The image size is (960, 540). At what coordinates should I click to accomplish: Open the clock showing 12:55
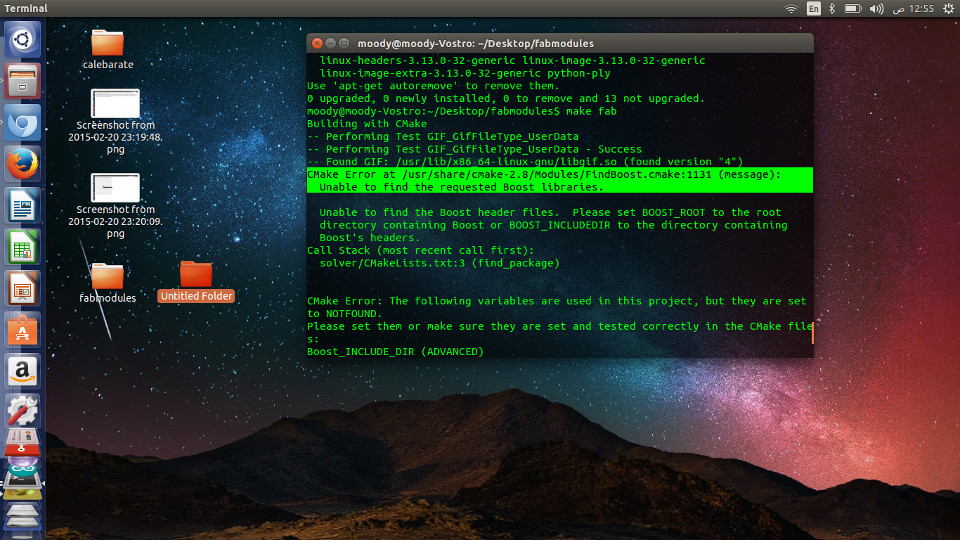[913, 9]
